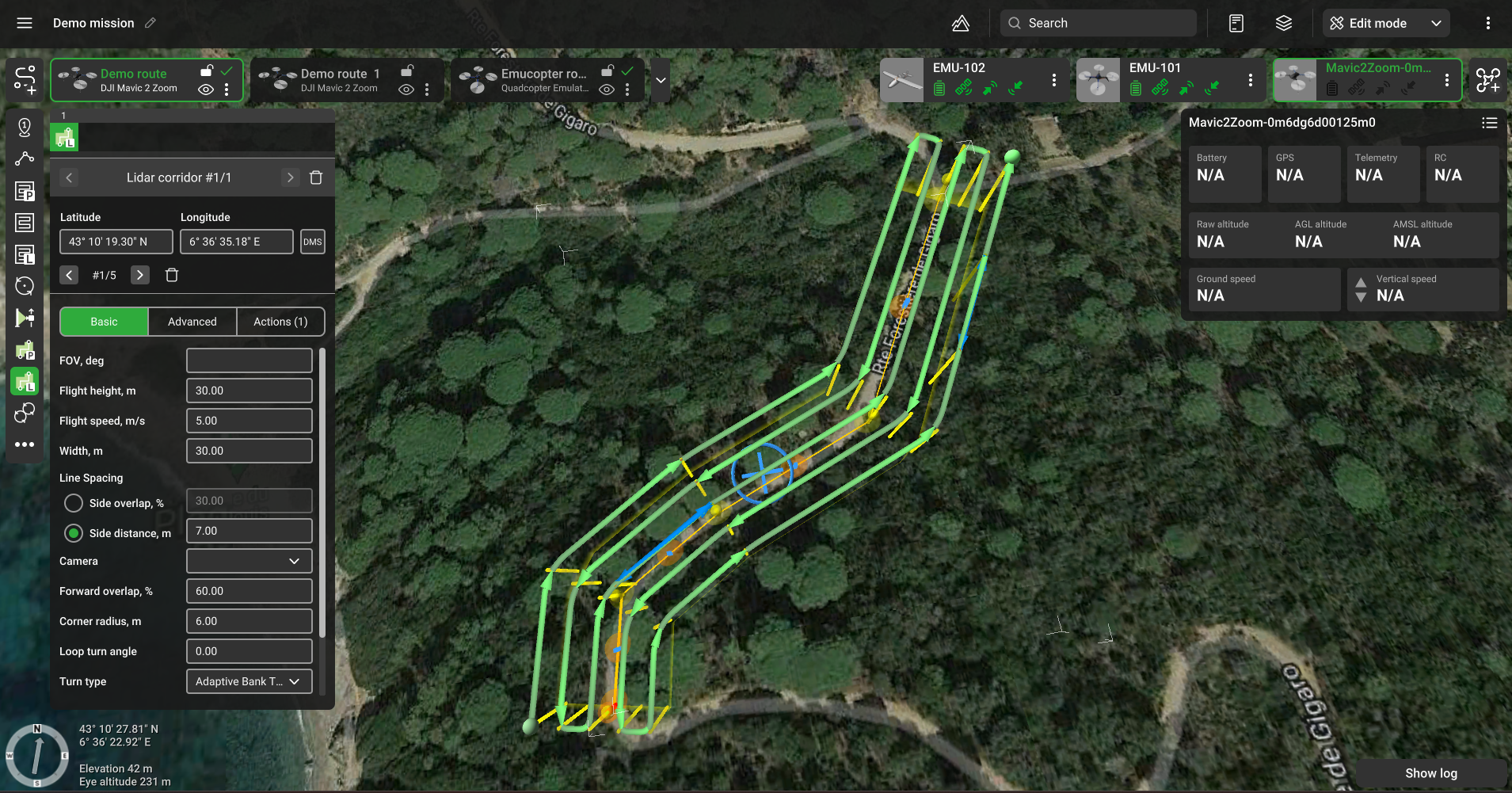Toggle visibility of Demo route

pyautogui.click(x=206, y=90)
